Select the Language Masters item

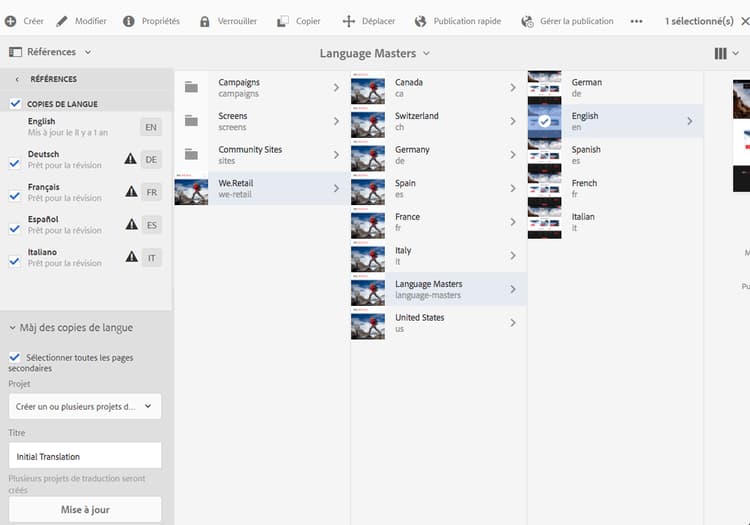tap(439, 289)
